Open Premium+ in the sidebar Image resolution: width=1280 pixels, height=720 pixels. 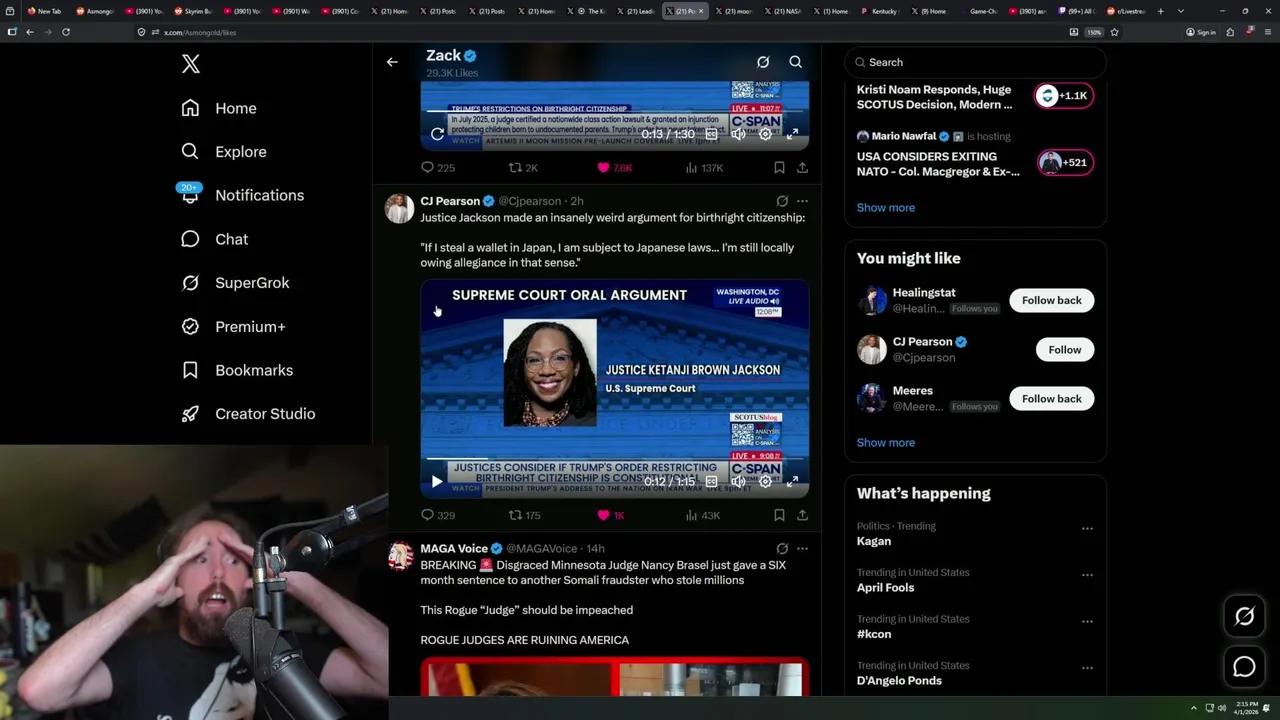[233, 327]
